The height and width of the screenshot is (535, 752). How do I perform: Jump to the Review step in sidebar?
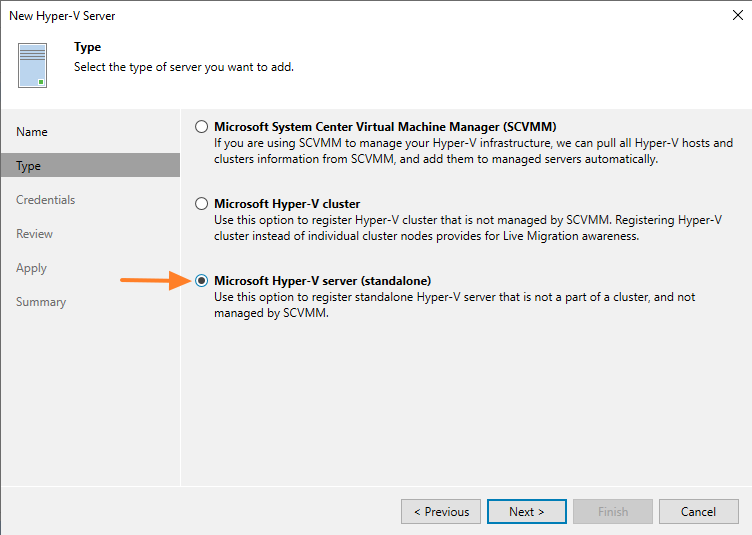35,234
